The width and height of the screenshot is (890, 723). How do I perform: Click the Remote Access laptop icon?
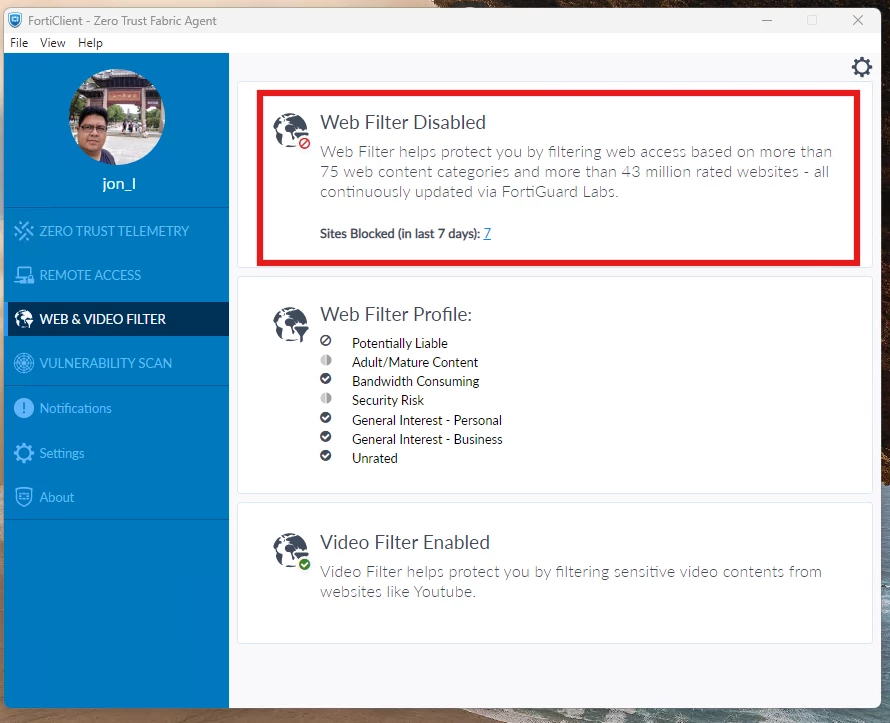24,275
